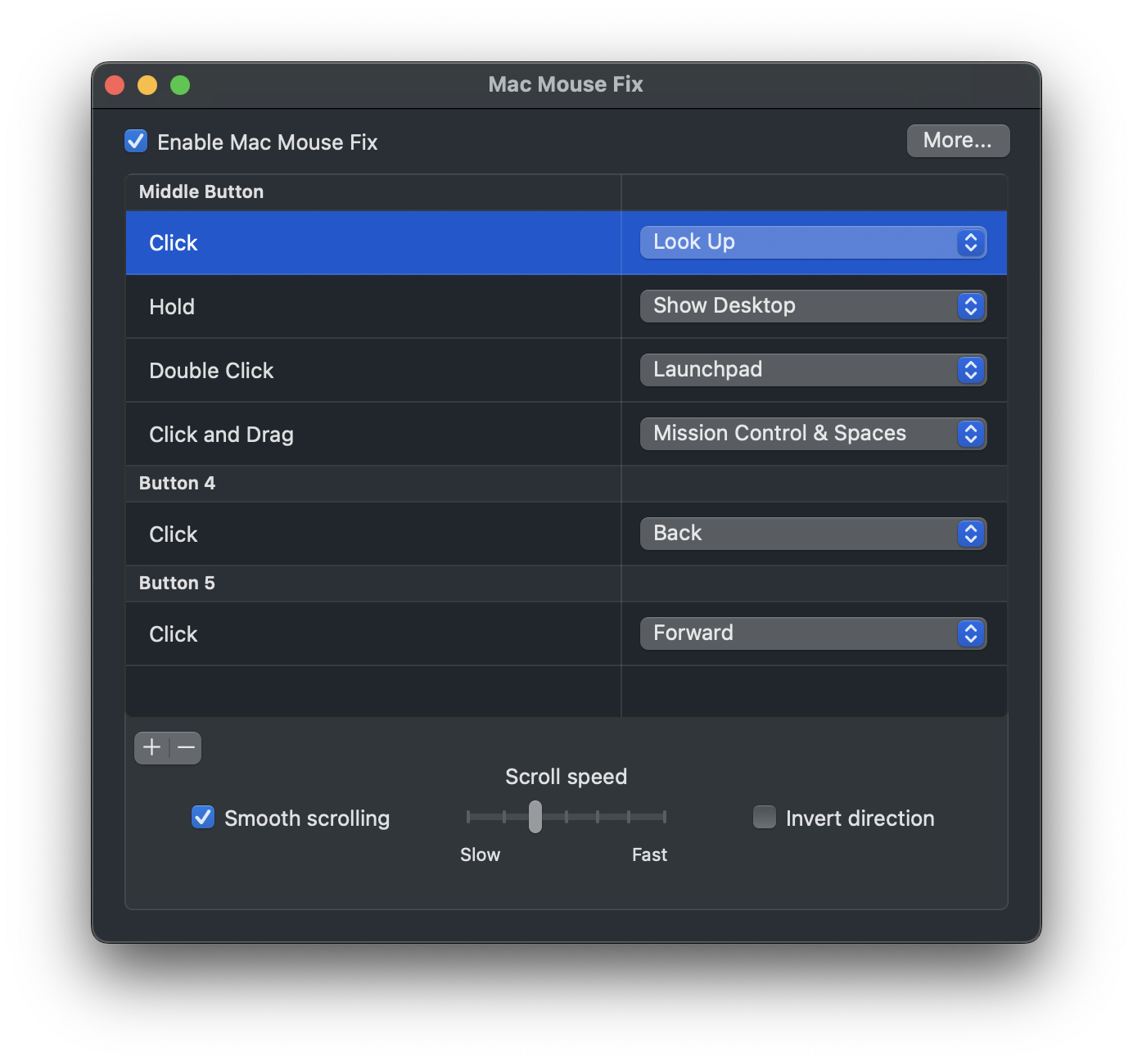Viewport: 1133px width, 1064px height.
Task: Open the Back action dropdown
Action: tap(813, 534)
